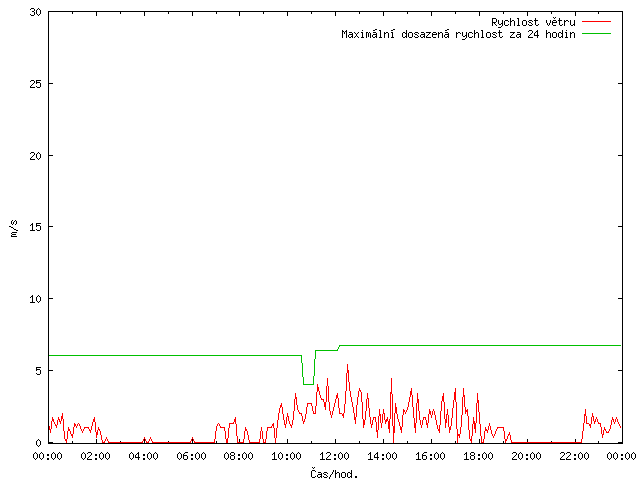Screen dimensions: 640x480
Task: Click the x-axis label 20:00
Action: pyautogui.click(x=526, y=456)
